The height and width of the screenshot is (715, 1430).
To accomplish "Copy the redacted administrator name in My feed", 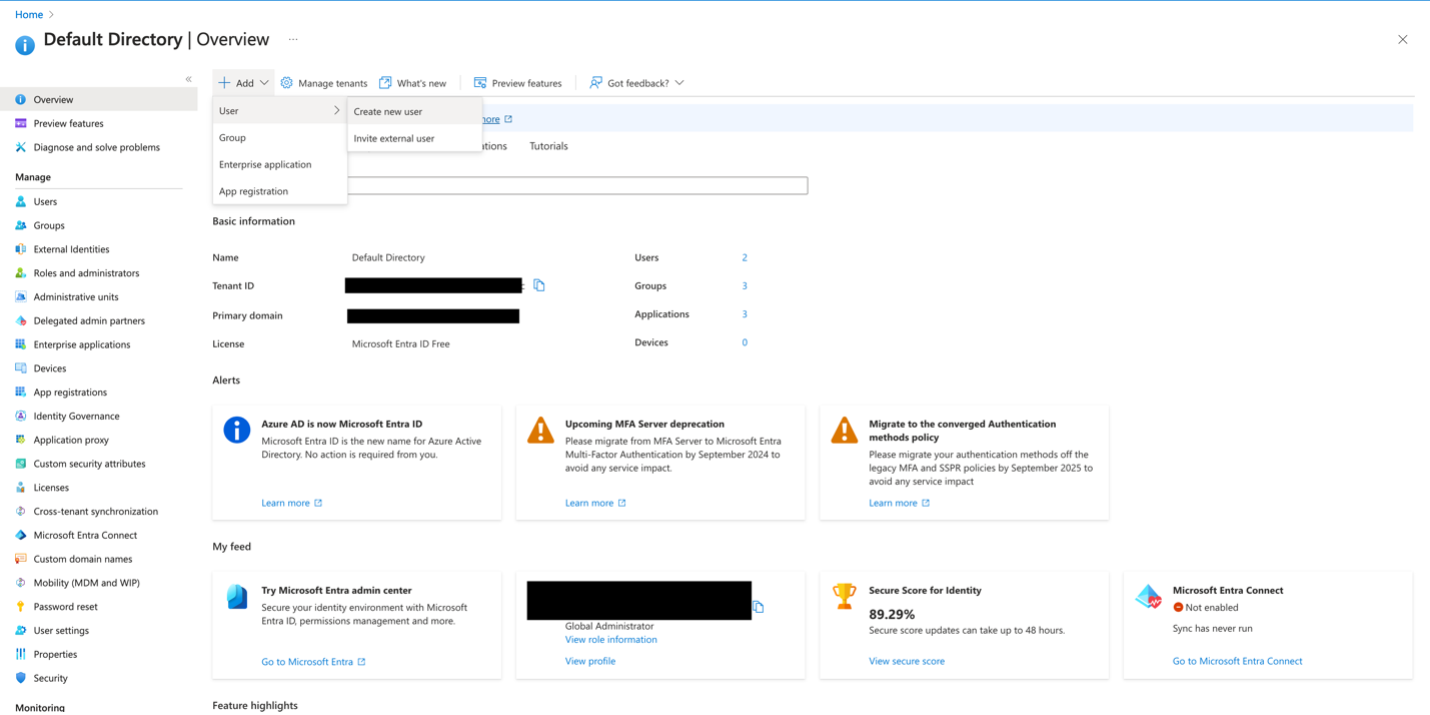I will [x=758, y=607].
